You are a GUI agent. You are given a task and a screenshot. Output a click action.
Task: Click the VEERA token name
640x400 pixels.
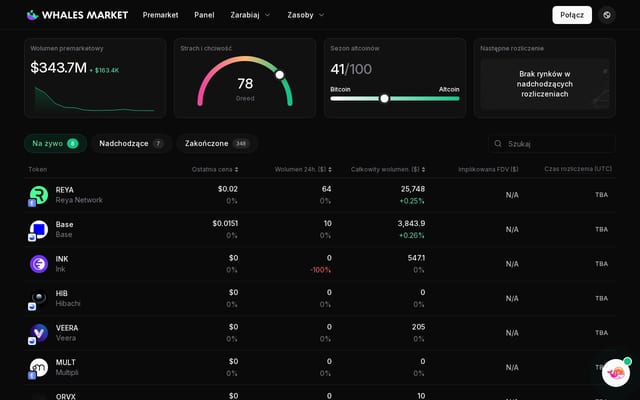click(67, 328)
